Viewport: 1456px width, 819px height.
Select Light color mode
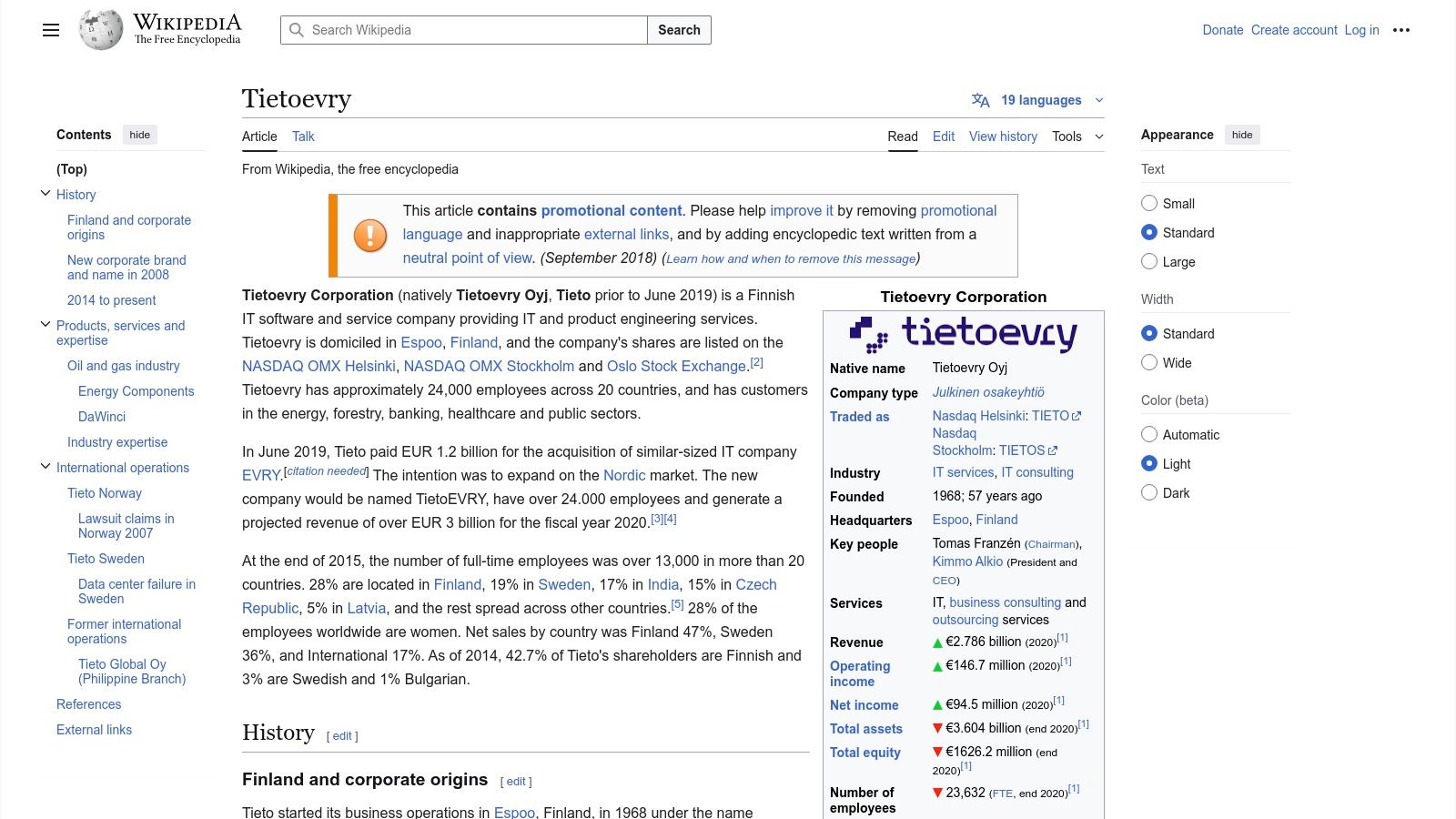pos(1149,463)
